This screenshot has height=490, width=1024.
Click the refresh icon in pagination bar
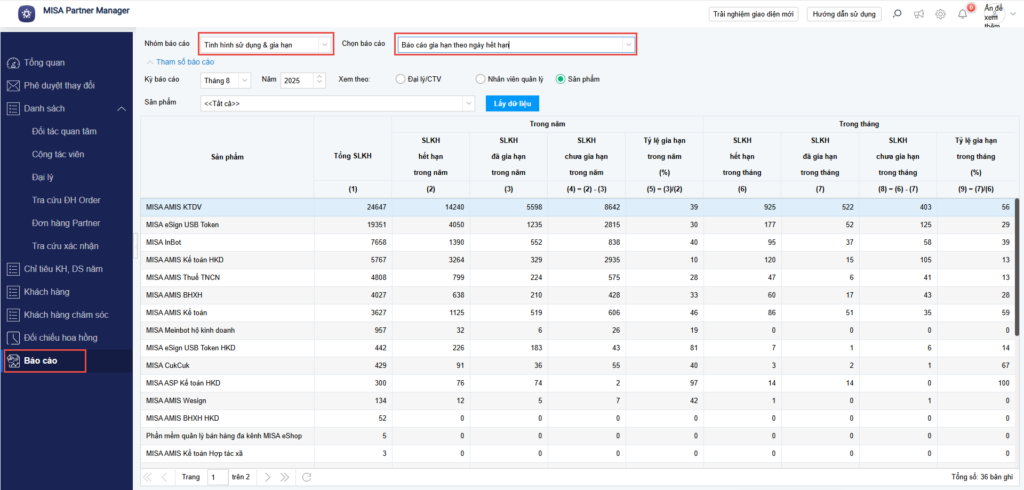pos(307,477)
